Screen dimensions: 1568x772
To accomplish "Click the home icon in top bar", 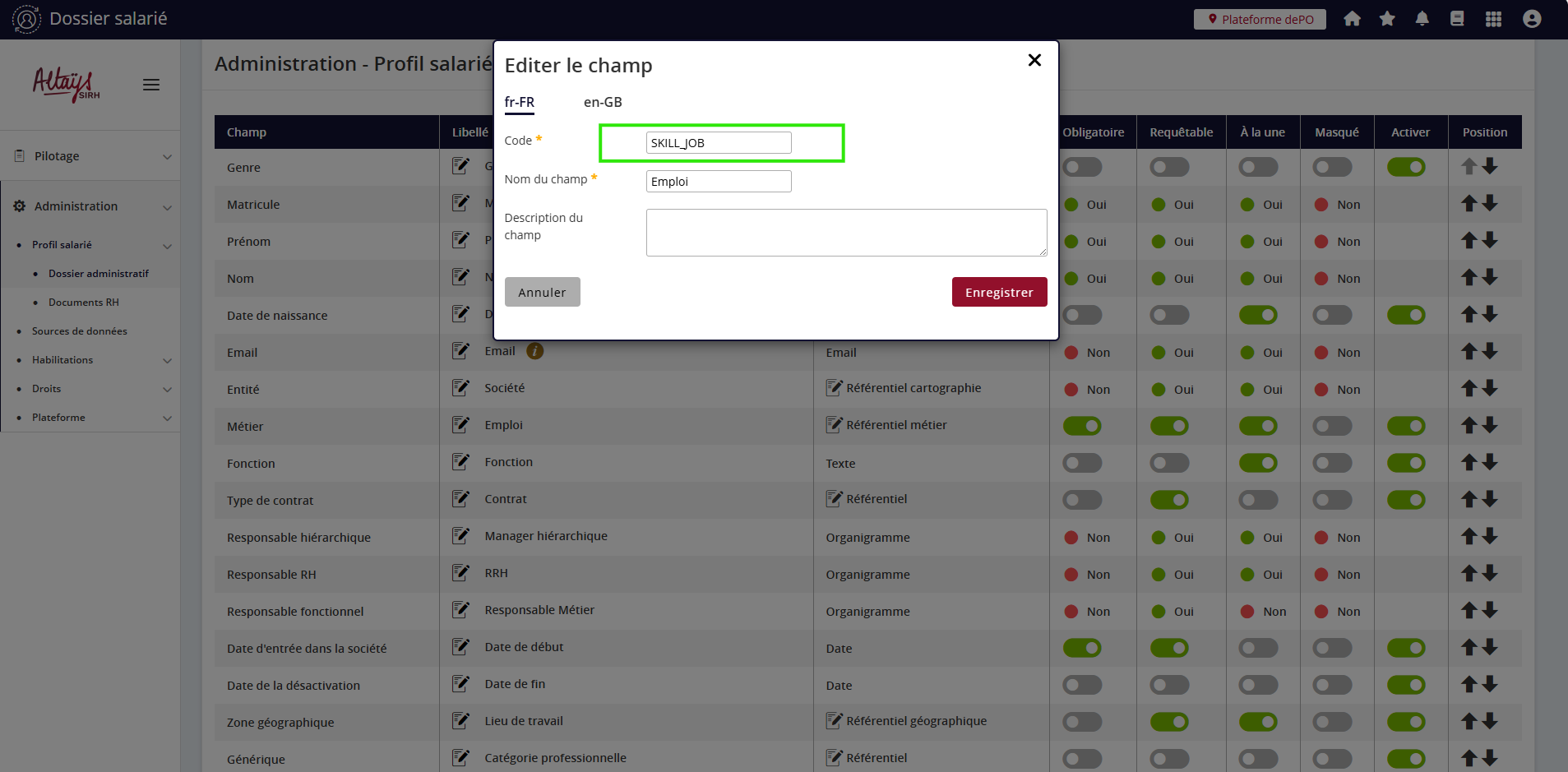I will [x=1352, y=19].
